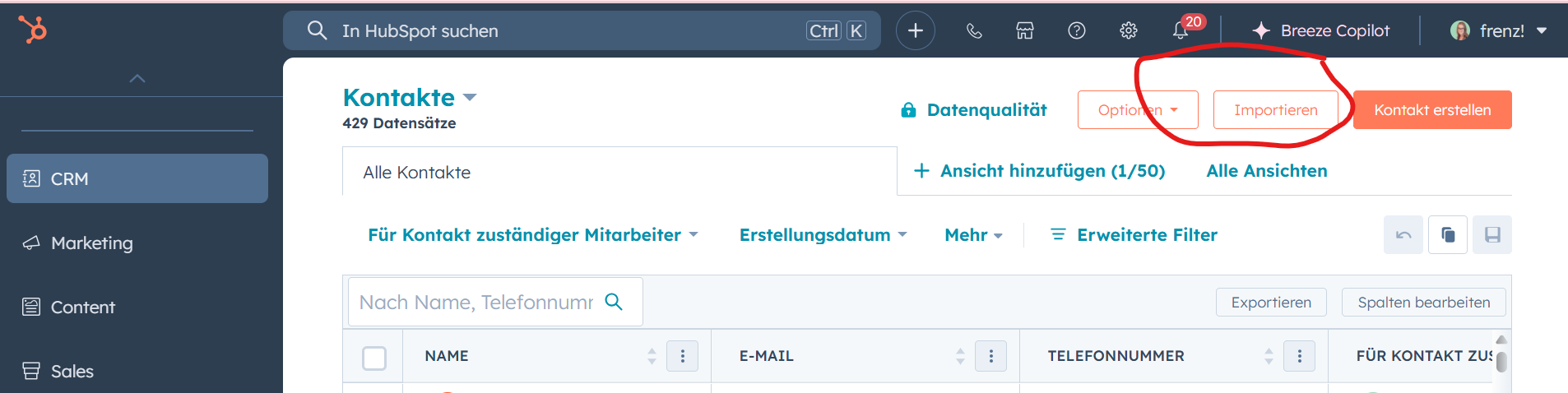Open the settings gear icon
1568x393 pixels.
pos(1129,30)
